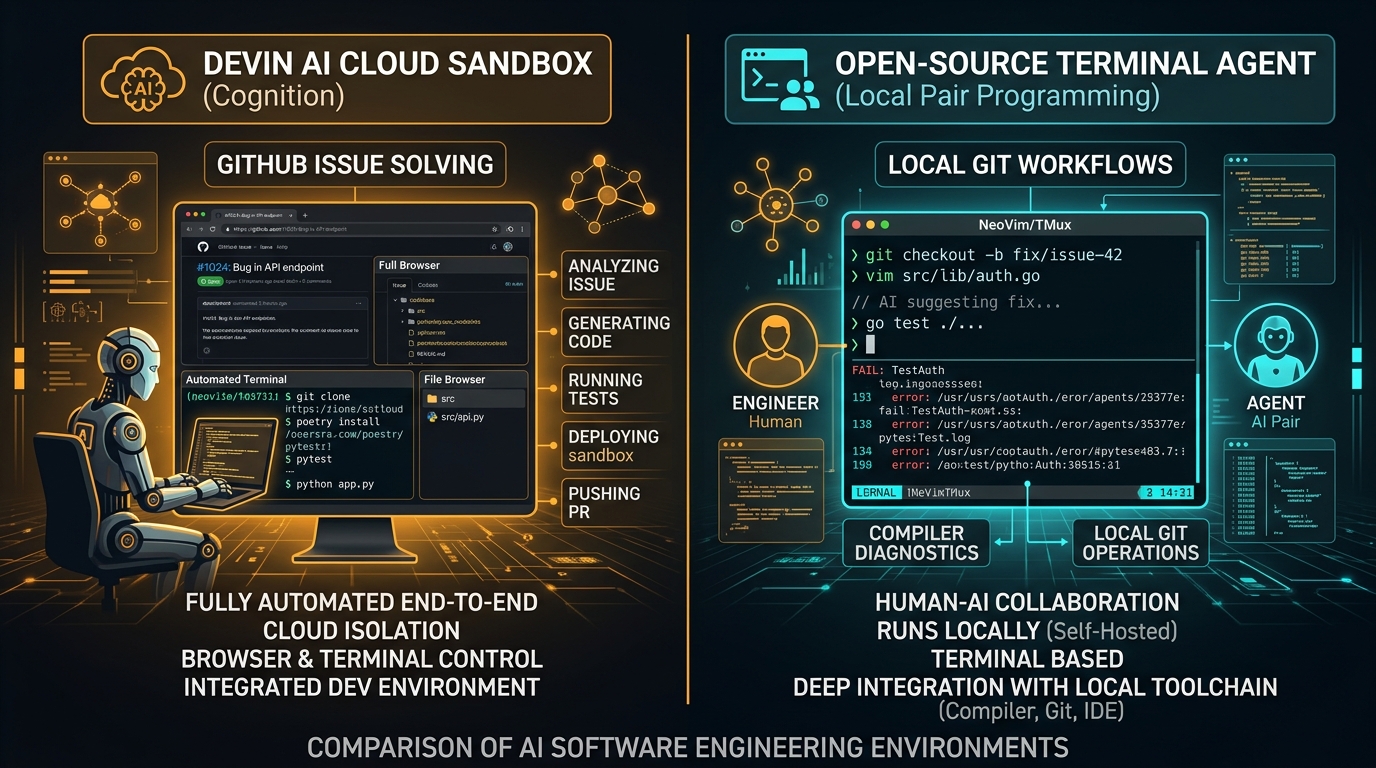This screenshot has height=768, width=1376.
Task: Click the browser reload icon
Action: pyautogui.click(x=212, y=229)
